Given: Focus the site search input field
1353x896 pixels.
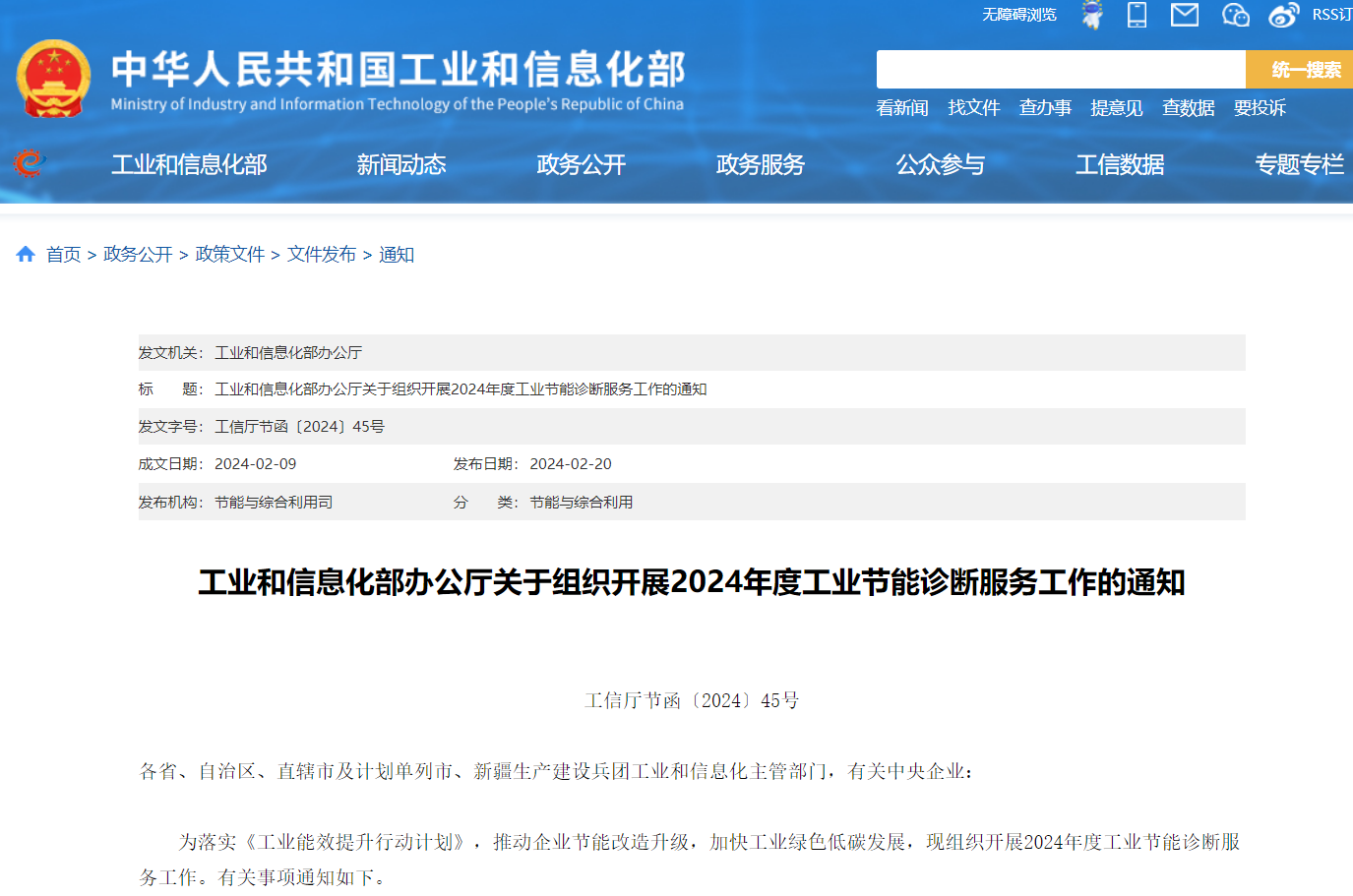Looking at the screenshot, I should [1060, 70].
